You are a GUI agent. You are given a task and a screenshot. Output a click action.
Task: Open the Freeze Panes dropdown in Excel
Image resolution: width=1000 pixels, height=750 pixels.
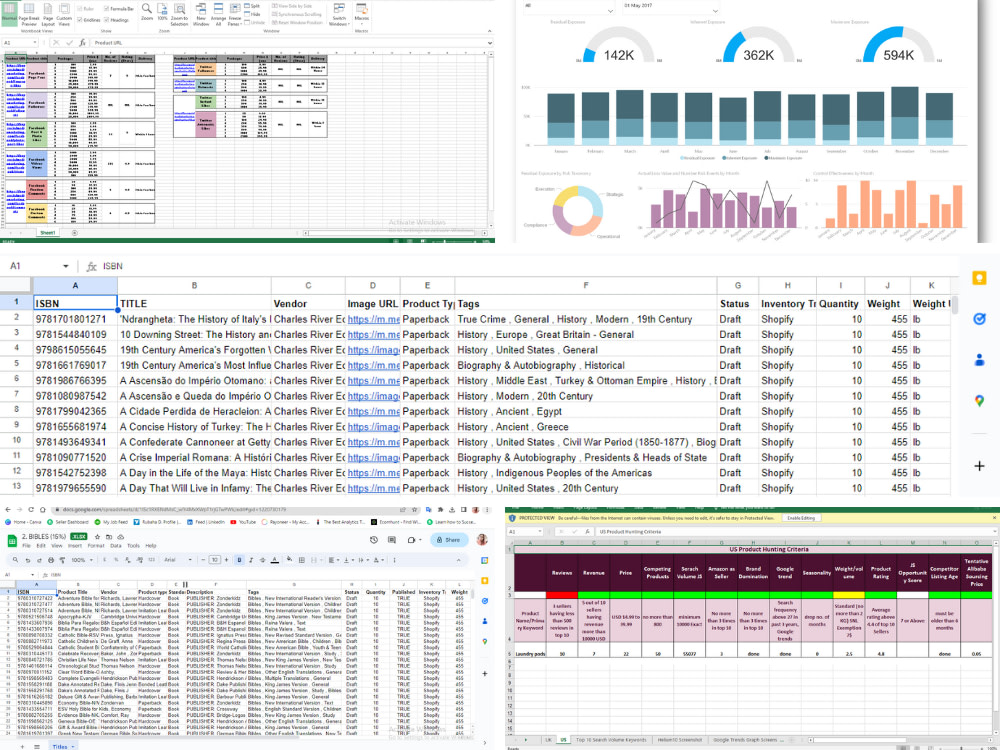[235, 14]
